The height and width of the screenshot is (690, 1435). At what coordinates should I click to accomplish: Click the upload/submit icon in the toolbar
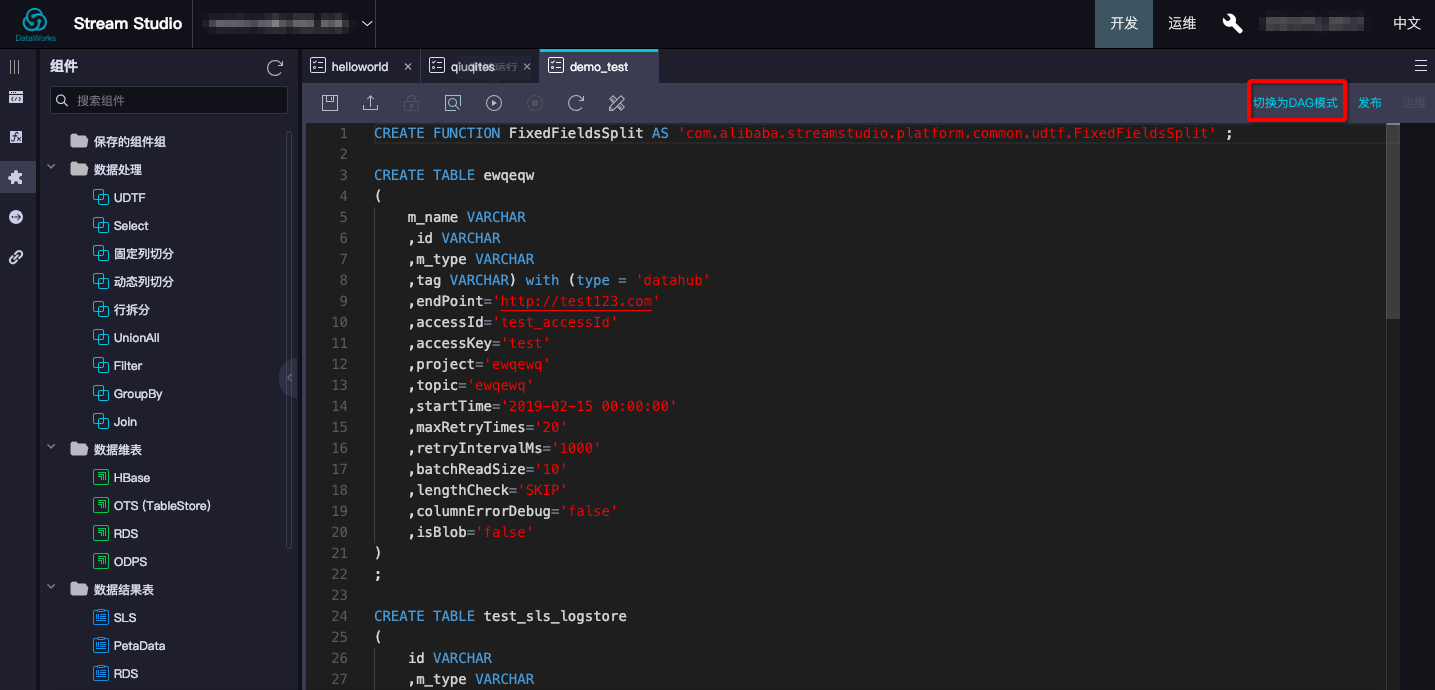pos(370,103)
